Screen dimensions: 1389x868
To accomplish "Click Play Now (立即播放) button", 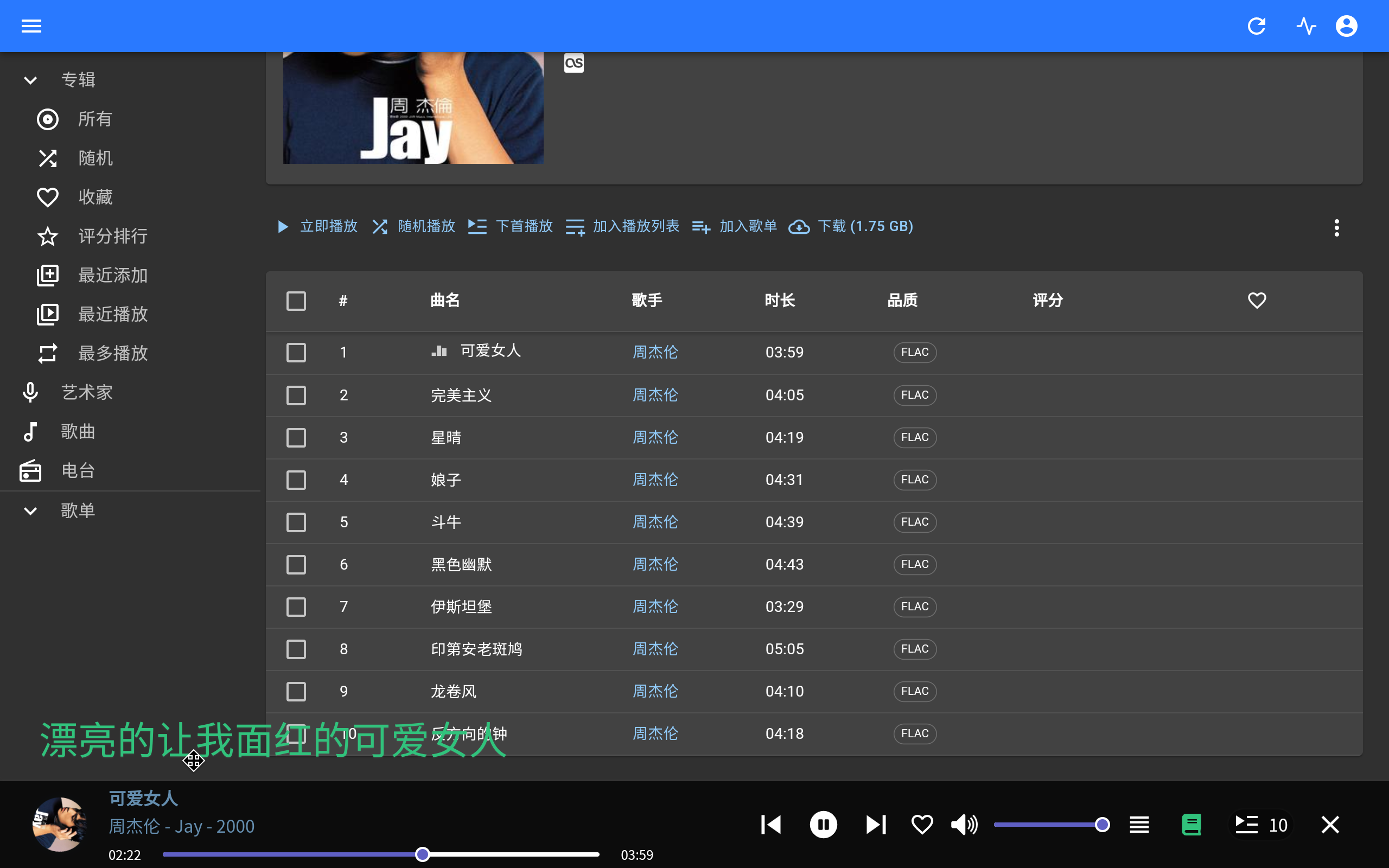I will pos(317,226).
